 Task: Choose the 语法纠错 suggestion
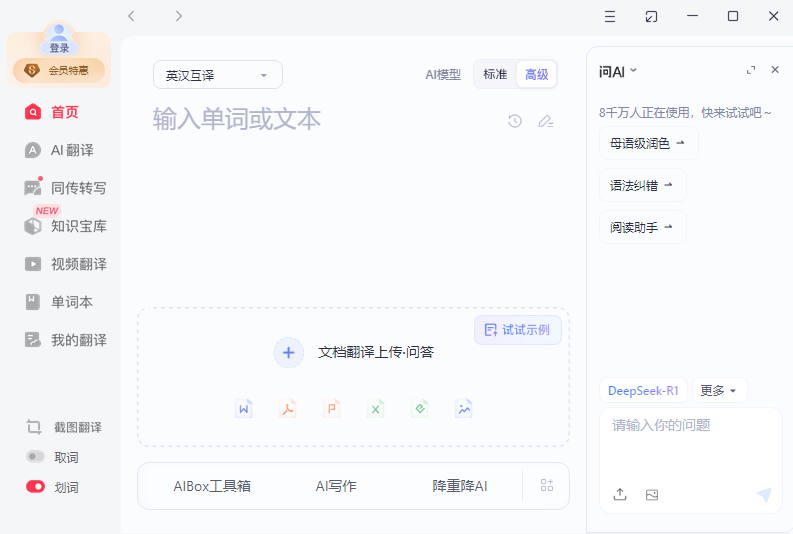click(642, 185)
